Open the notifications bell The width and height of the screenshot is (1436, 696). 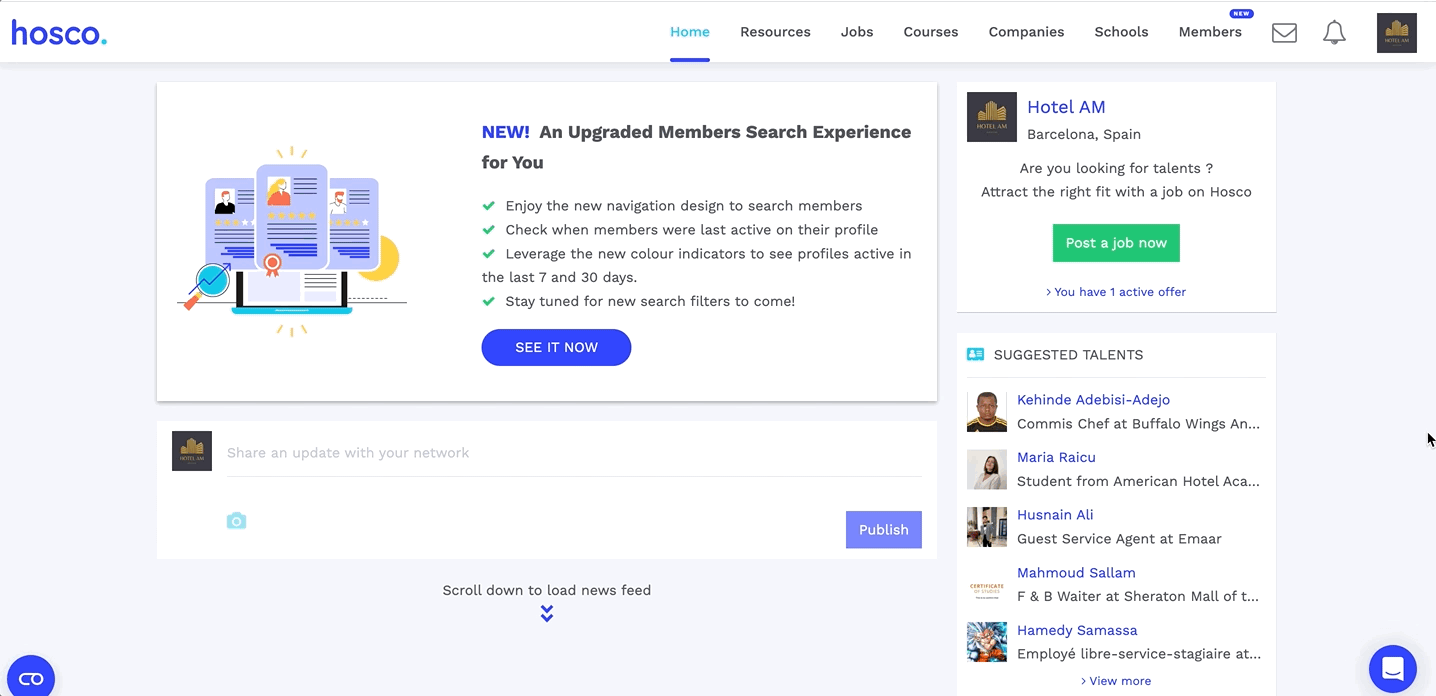[1334, 33]
